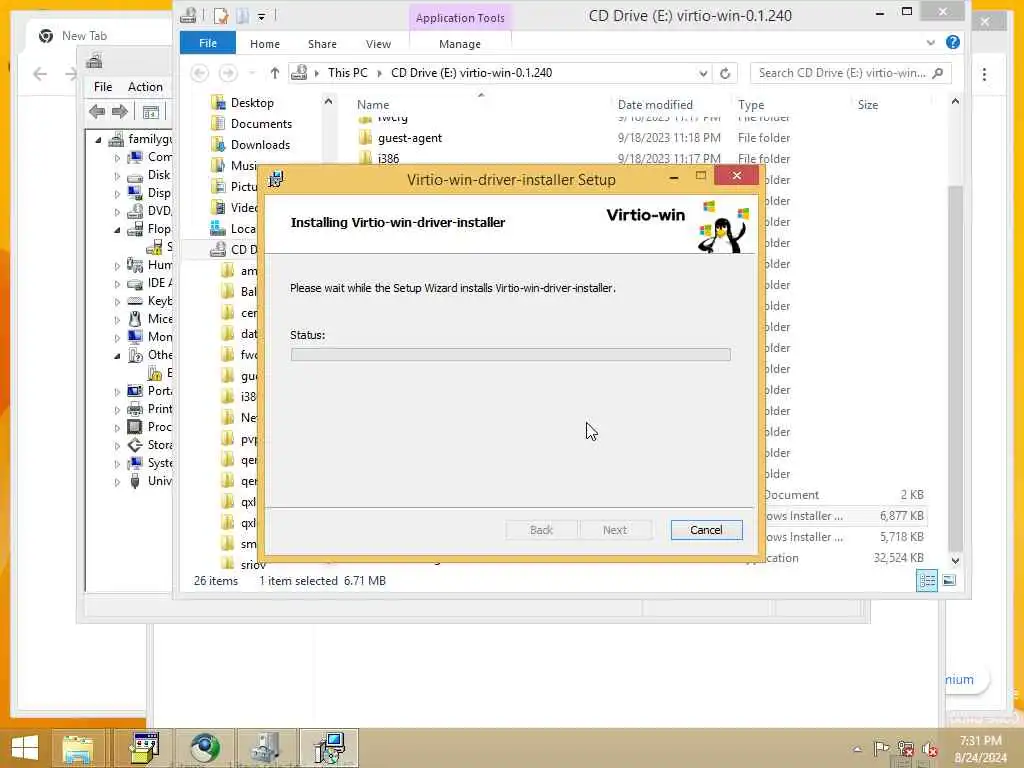Select the Universal Serial Bus category icon
This screenshot has width=1024, height=768.
point(135,481)
